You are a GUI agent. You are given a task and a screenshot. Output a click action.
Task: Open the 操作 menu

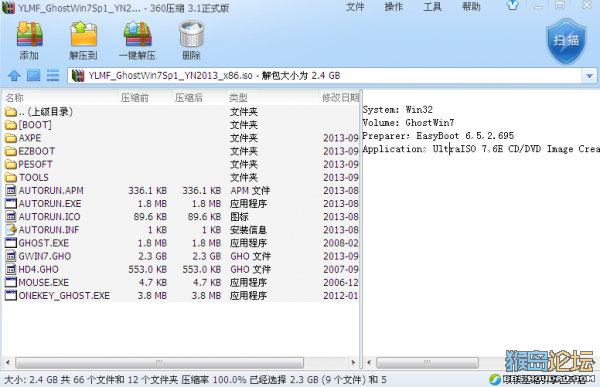click(x=394, y=7)
